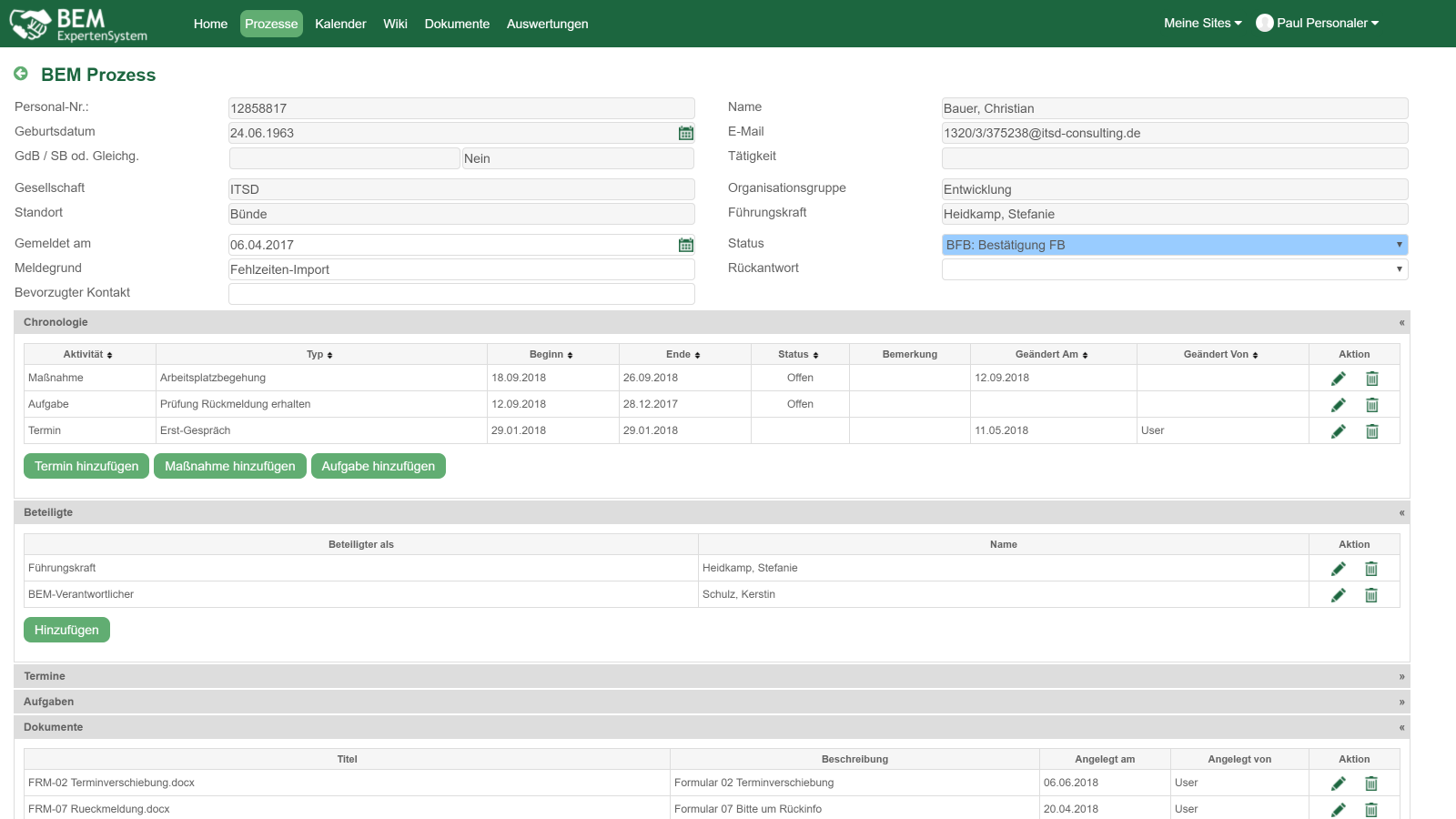
Task: Edit the Führungskraft Beteiligte entry
Action: point(1338,569)
